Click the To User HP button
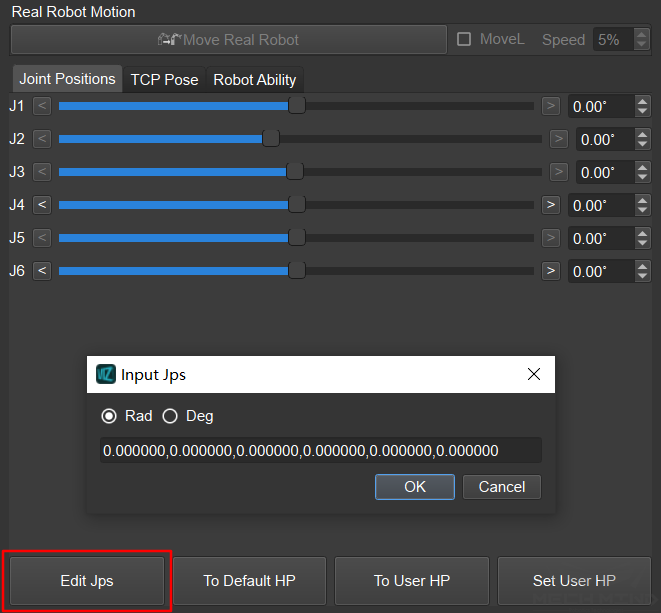The image size is (661, 613). pyautogui.click(x=412, y=581)
